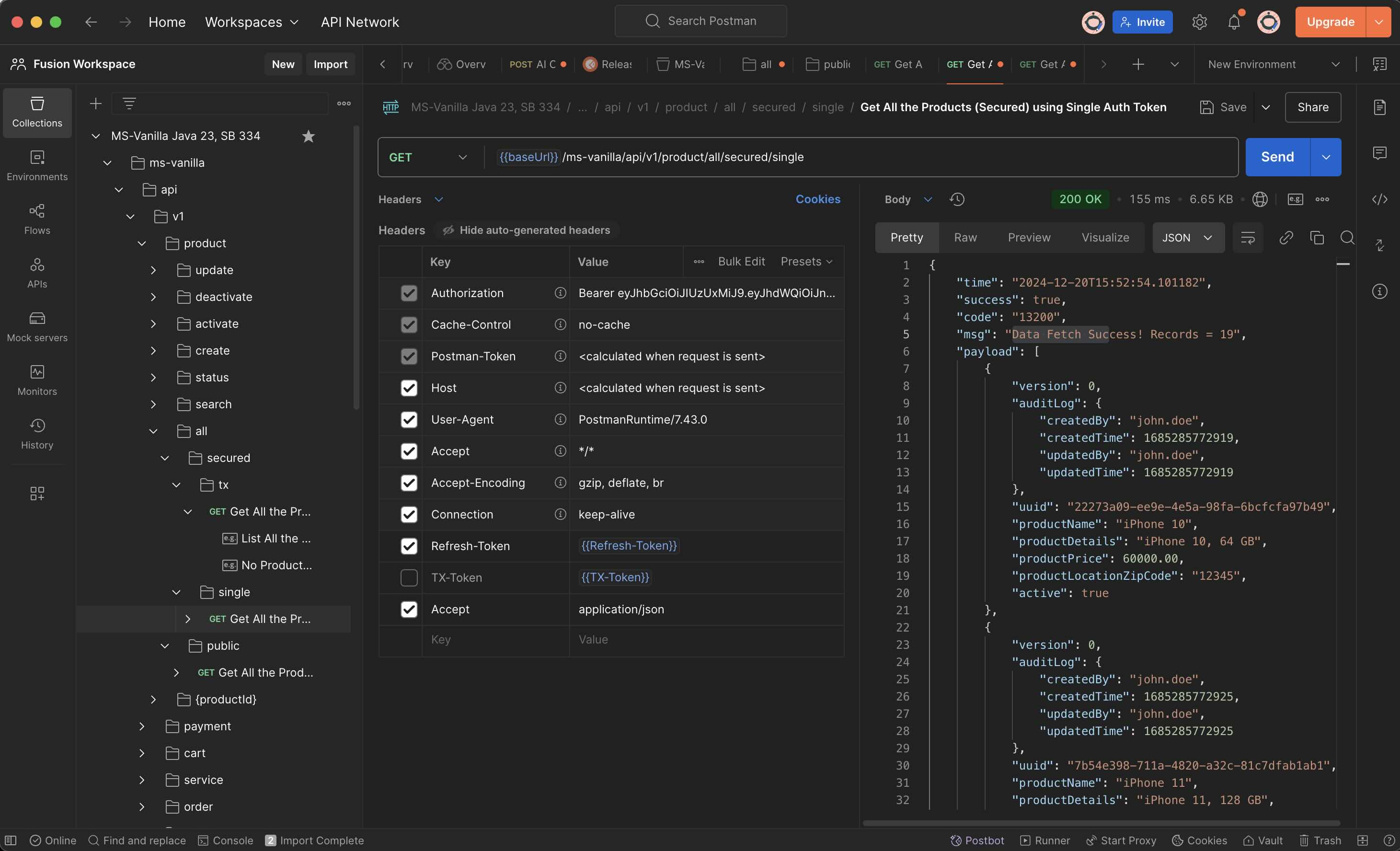Click the response horizontal scrollbar
The width and height of the screenshot is (1400, 851).
click(x=1101, y=823)
